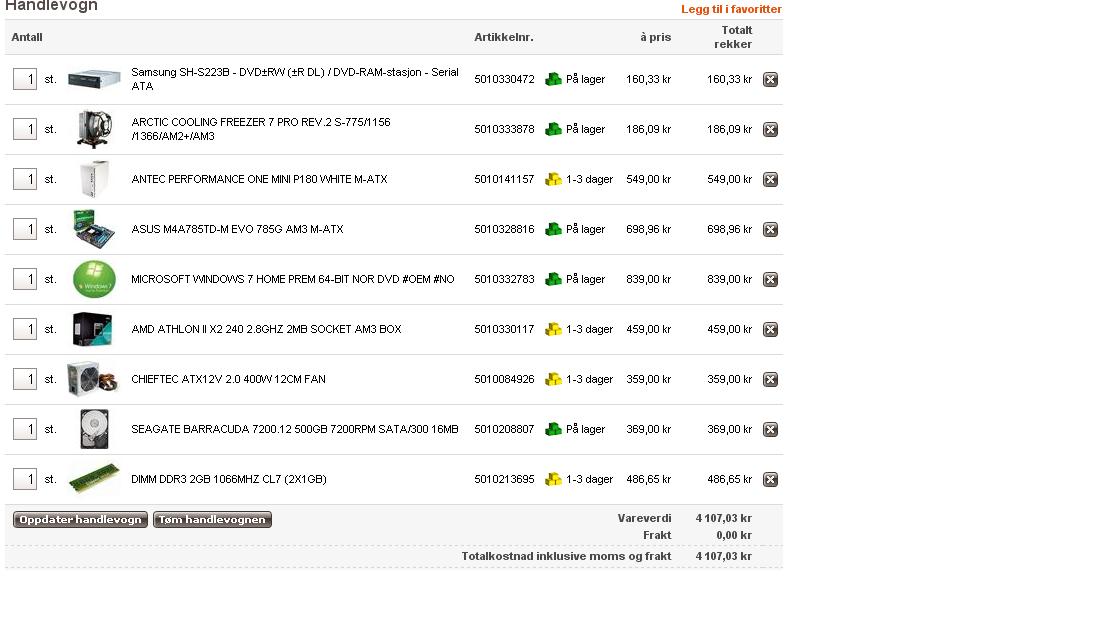1103x634 pixels.
Task: Open Antec P180 white case thumbnail
Action: tap(94, 179)
